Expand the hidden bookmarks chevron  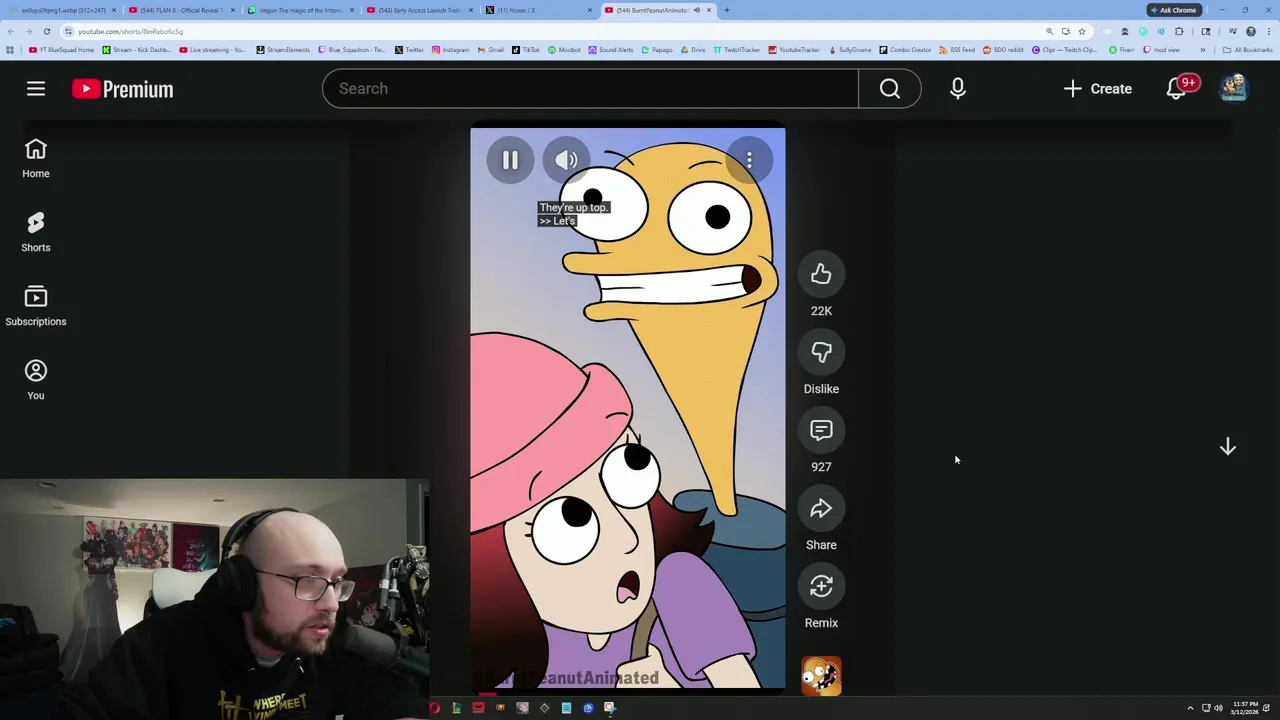point(1203,50)
